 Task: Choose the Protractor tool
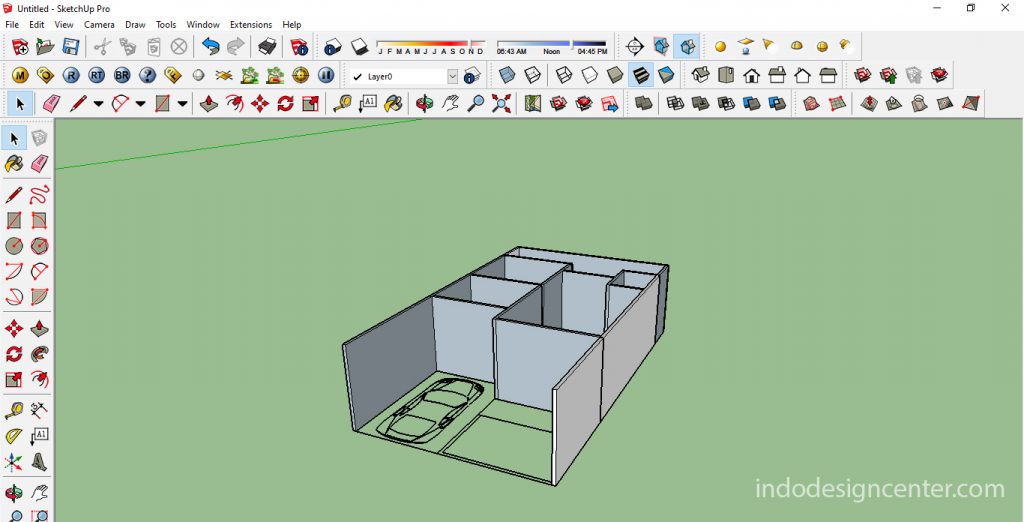(x=14, y=436)
